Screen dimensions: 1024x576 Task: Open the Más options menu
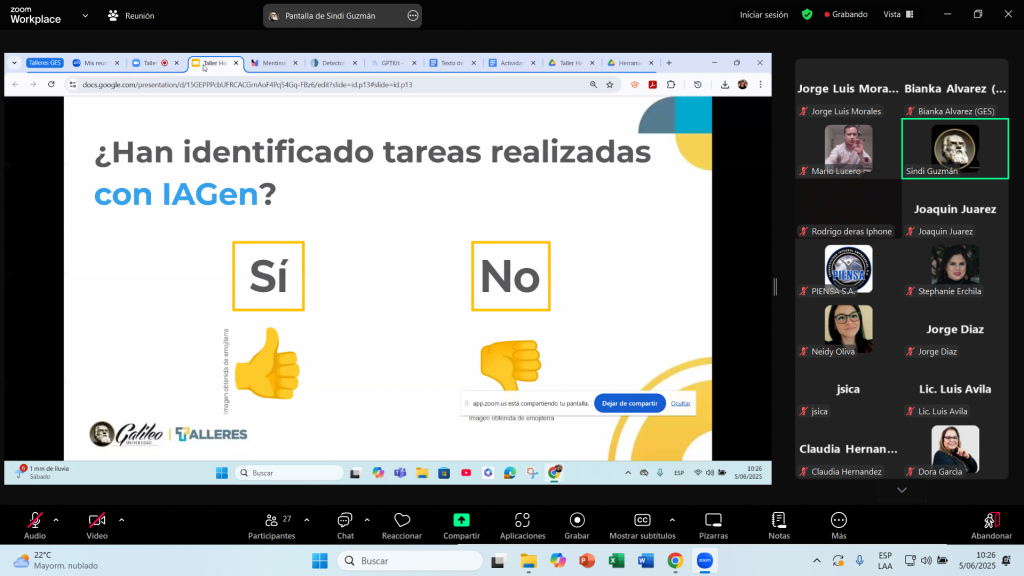(x=839, y=521)
